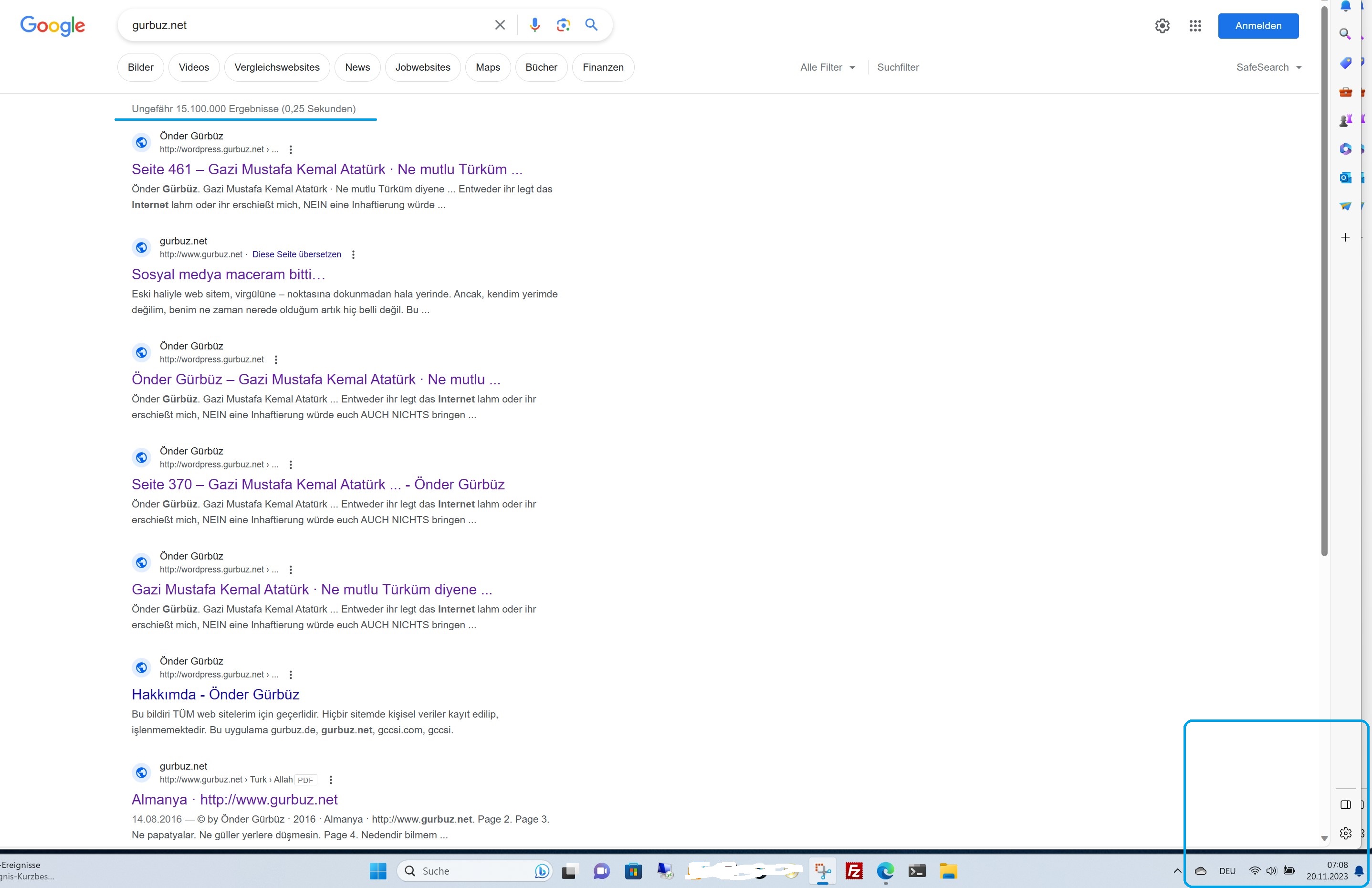The height and width of the screenshot is (888, 1372).
Task: Open three-dot menu for Hakkımda result
Action: [x=291, y=674]
